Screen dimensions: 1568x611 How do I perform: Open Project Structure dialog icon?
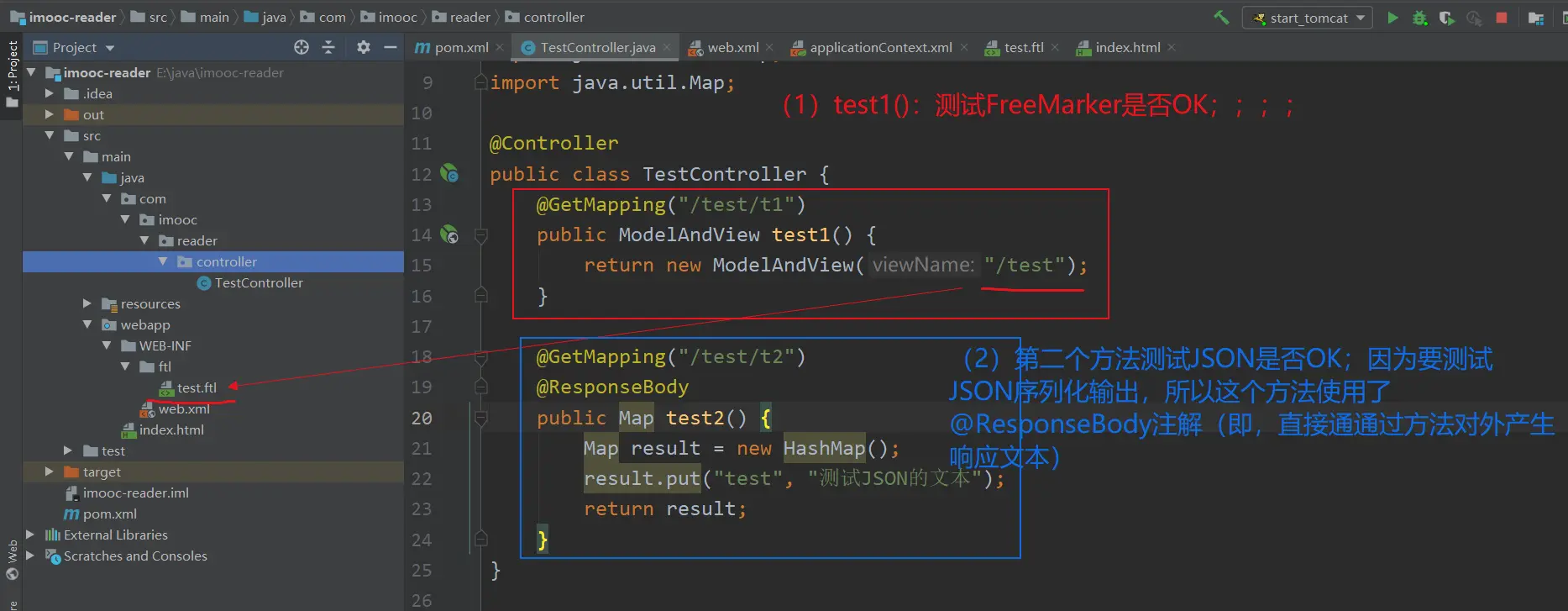pyautogui.click(x=1536, y=18)
